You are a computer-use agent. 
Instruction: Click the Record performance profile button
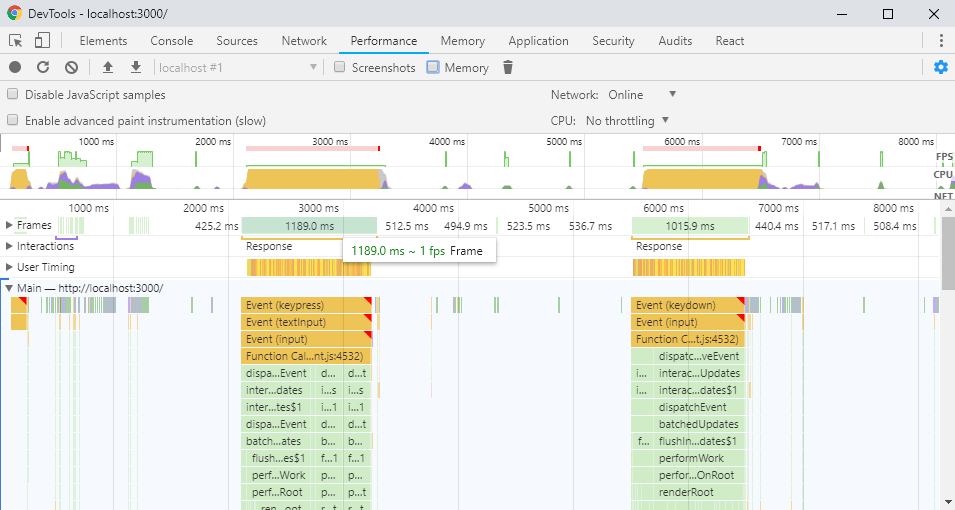coord(15,67)
